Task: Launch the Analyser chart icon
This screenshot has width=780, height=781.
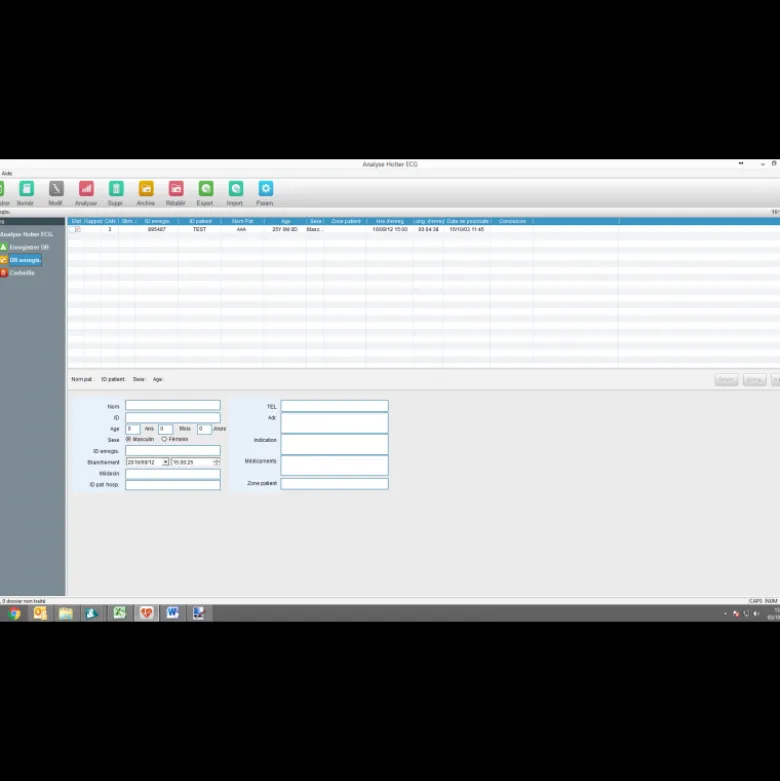Action: pyautogui.click(x=86, y=189)
